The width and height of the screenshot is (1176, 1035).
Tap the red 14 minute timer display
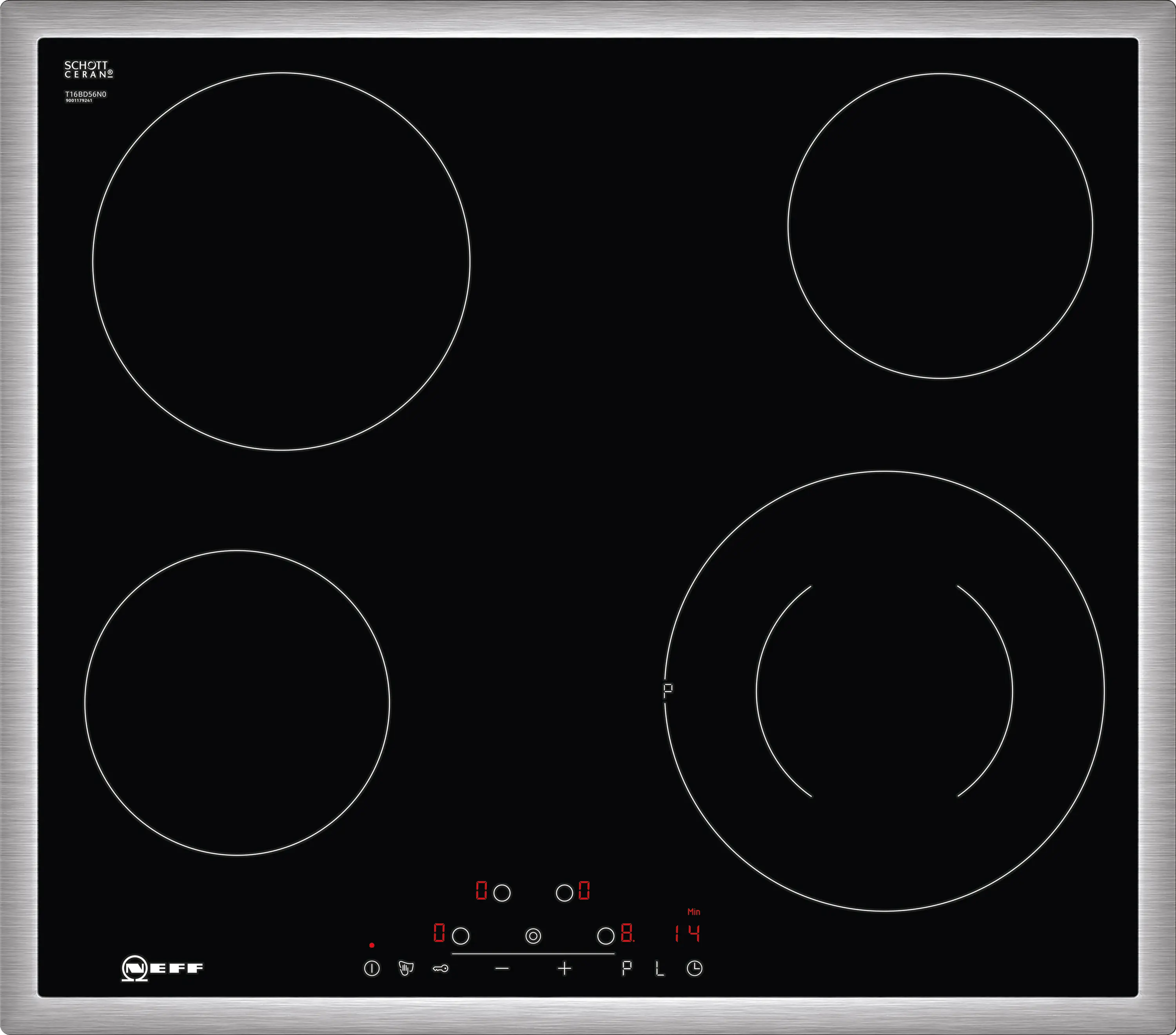pos(687,933)
